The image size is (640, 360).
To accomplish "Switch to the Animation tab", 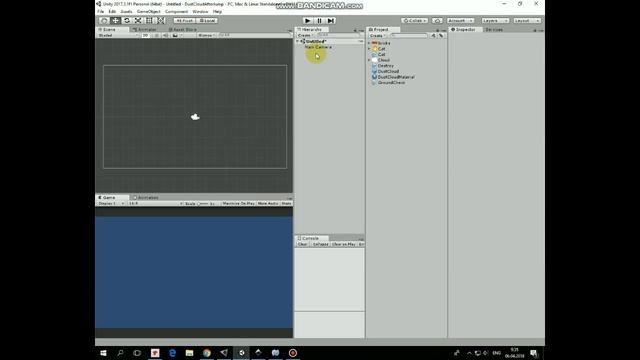I will coord(145,197).
